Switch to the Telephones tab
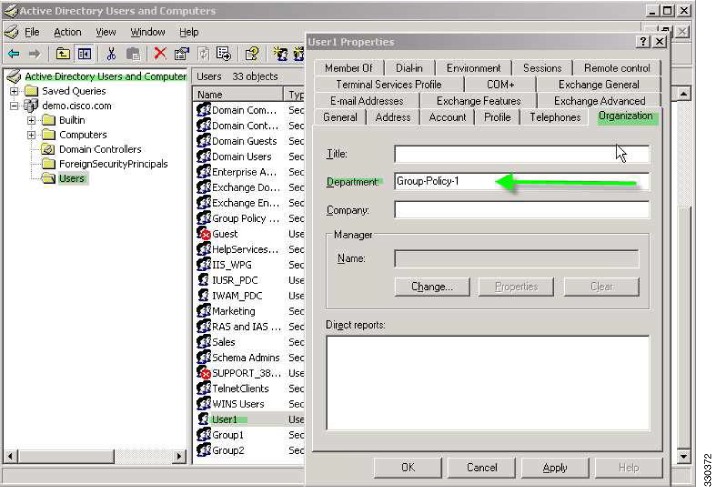 tap(555, 117)
